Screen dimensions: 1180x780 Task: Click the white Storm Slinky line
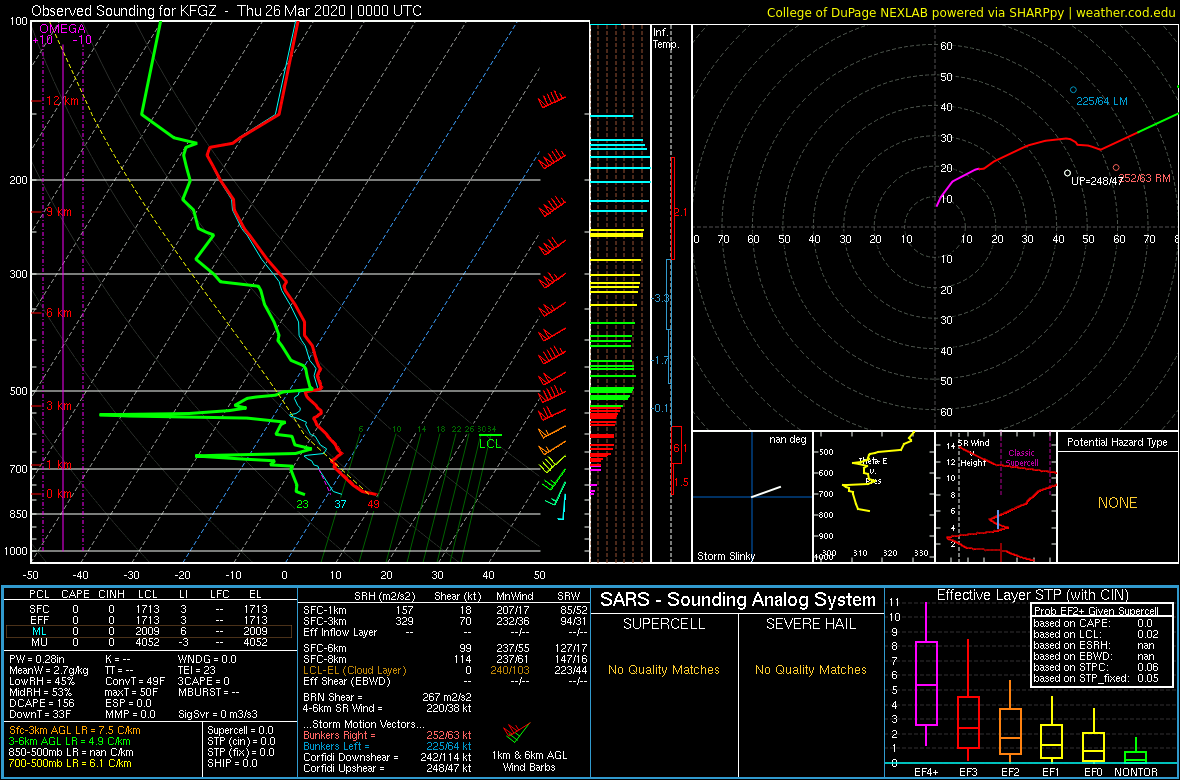pyautogui.click(x=765, y=491)
